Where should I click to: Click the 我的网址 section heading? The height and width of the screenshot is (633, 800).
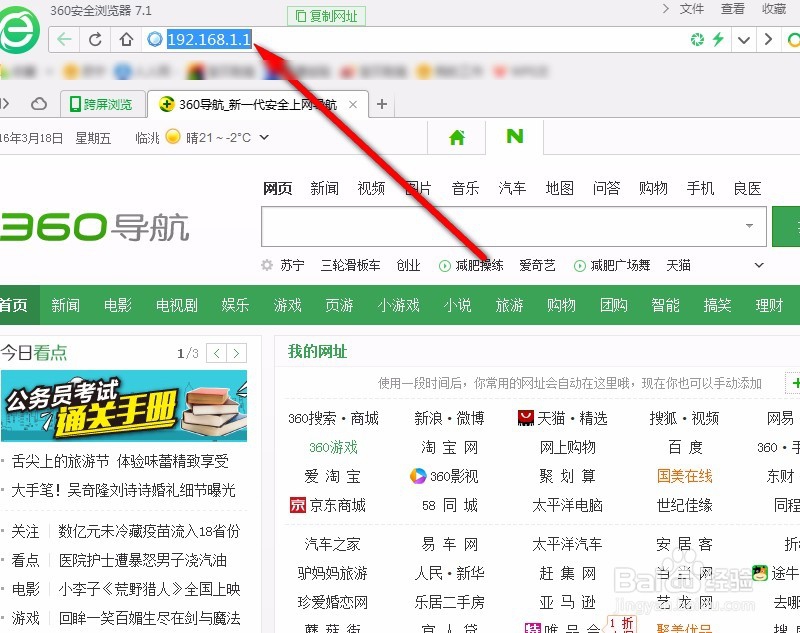coord(317,351)
